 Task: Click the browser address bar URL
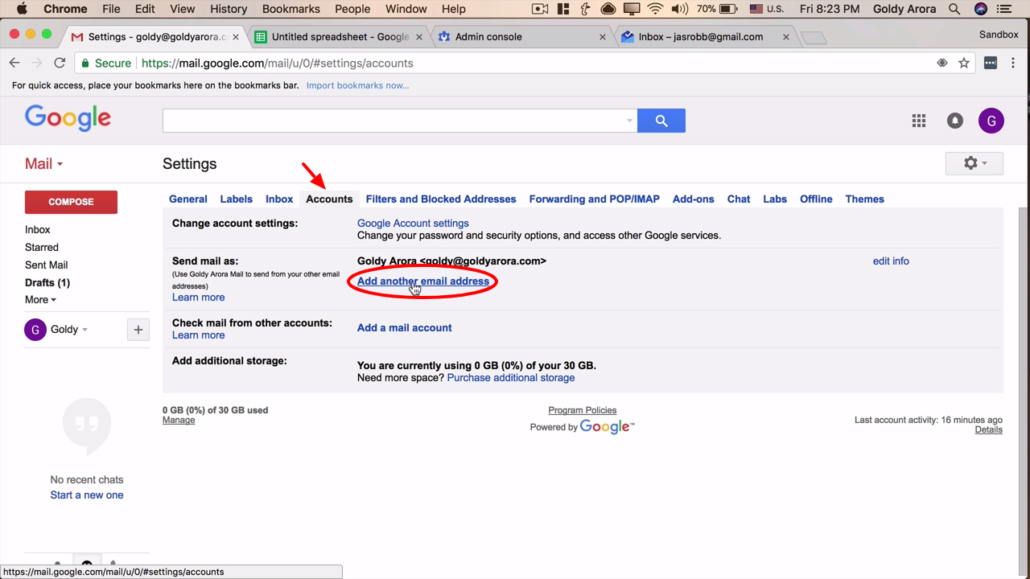(277, 63)
